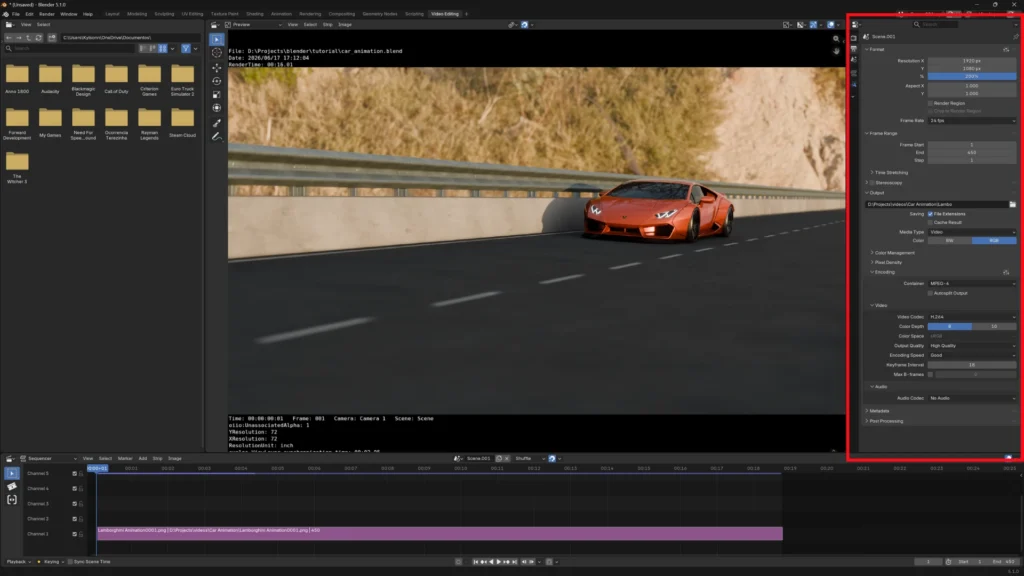Select the Transform tool in preview toolbar
Viewport: 1024px width, 576px height.
point(217,108)
